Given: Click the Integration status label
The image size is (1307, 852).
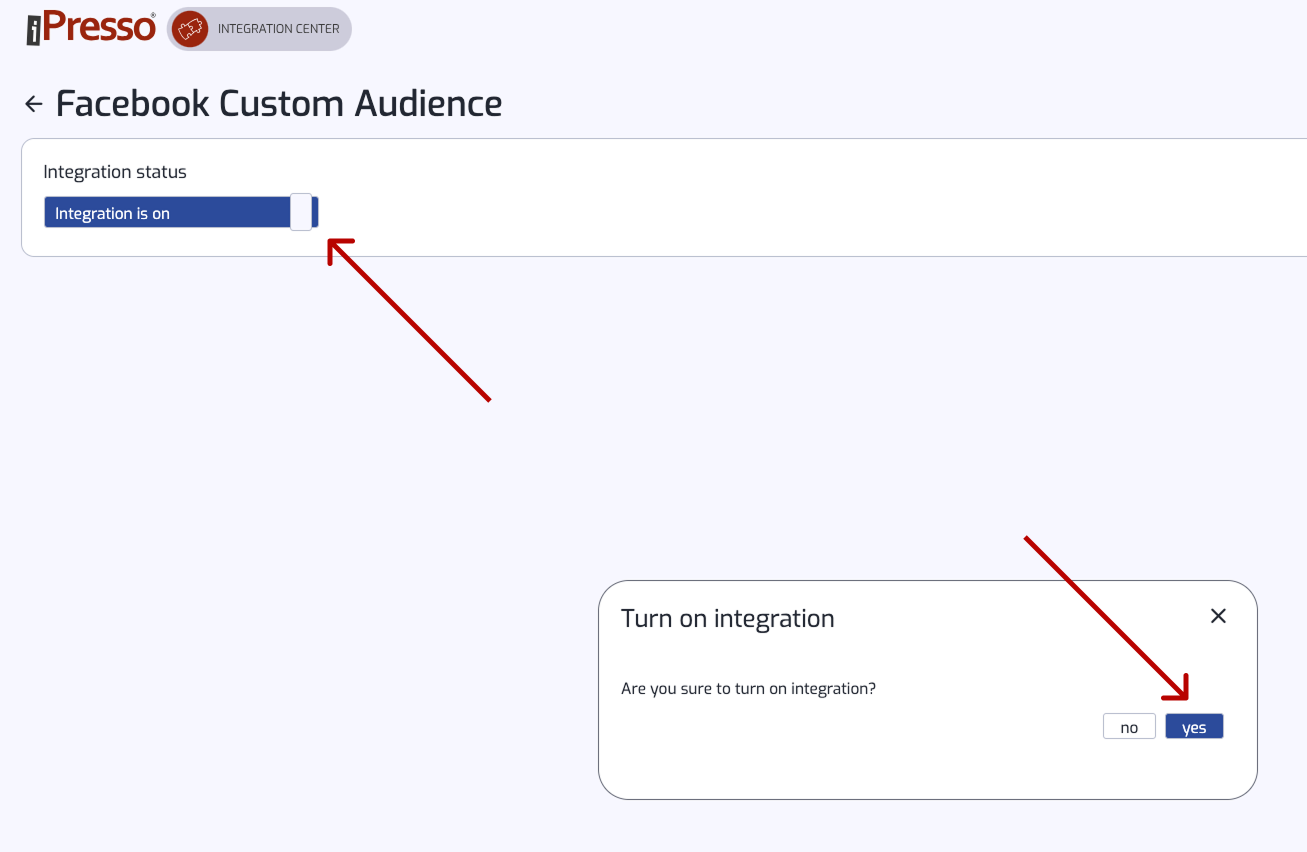Looking at the screenshot, I should click(x=115, y=172).
